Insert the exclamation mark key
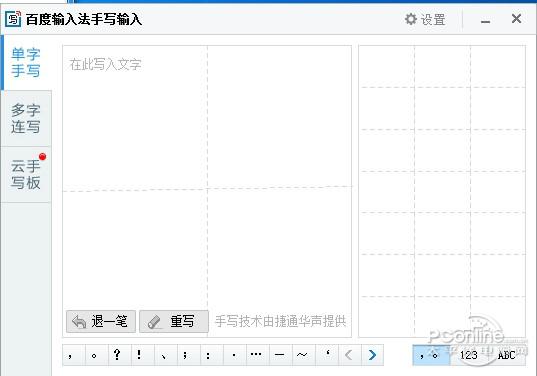Viewport: 537px width, 376px height. 143,355
